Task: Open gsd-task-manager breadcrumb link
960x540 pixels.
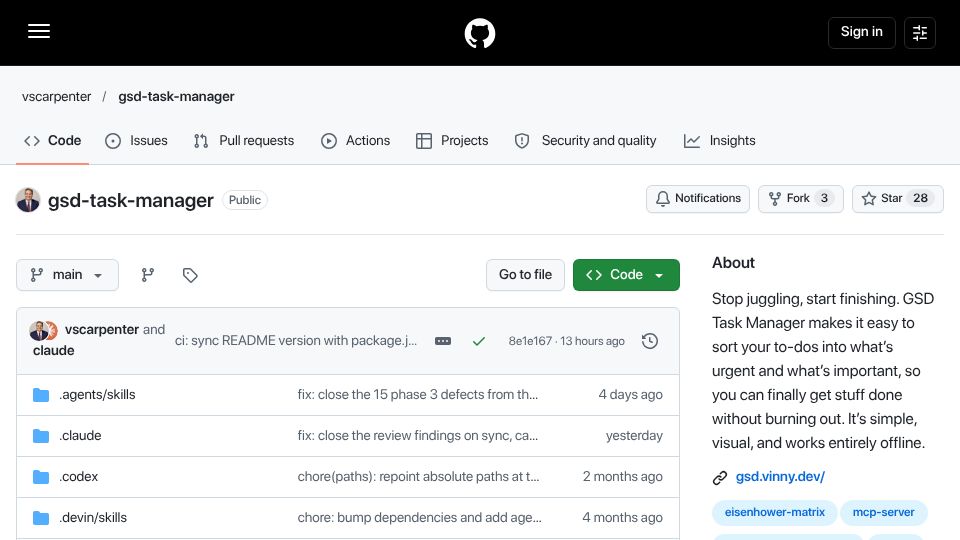Action: [x=176, y=97]
